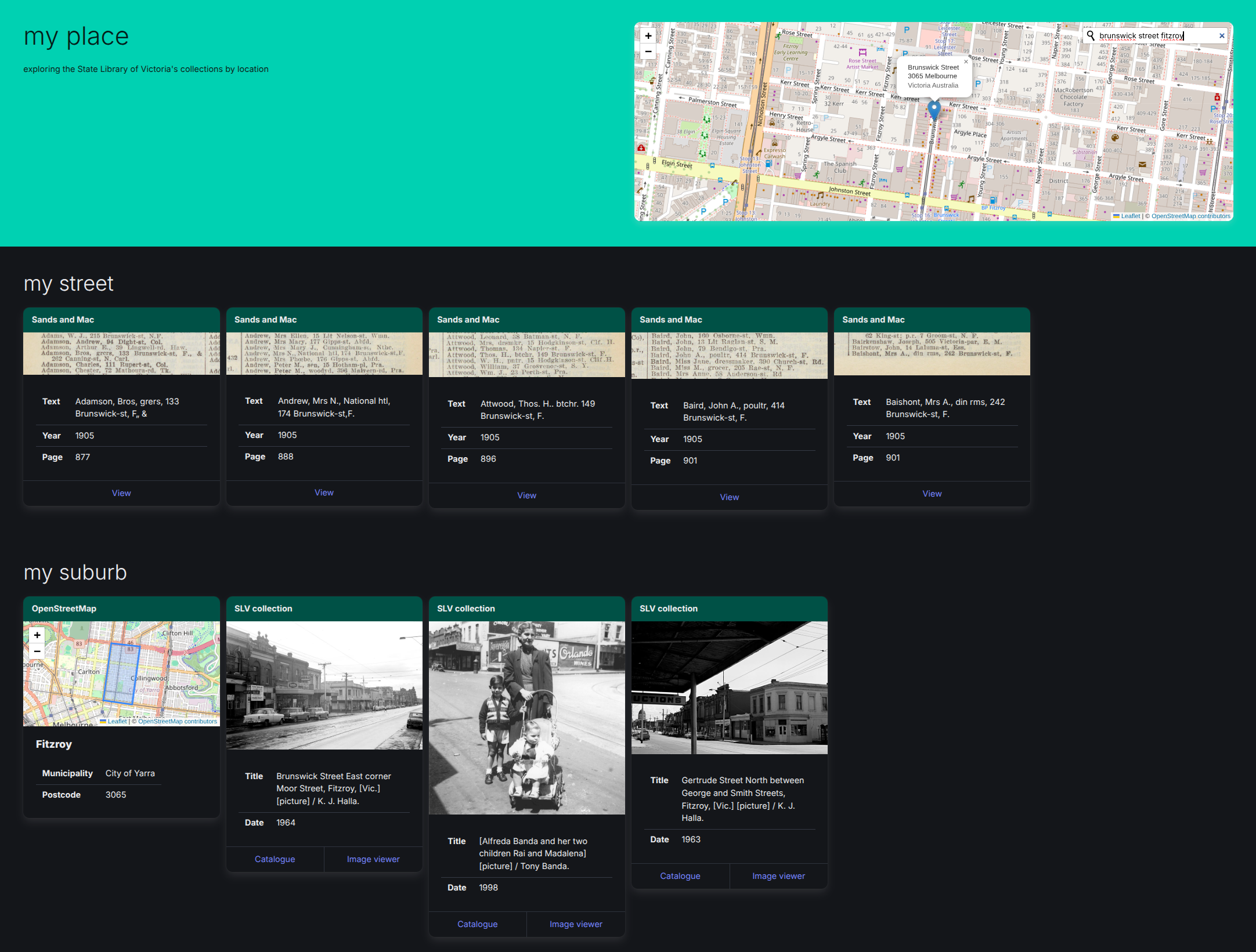Close the Brunswick Street map popup
Image resolution: width=1256 pixels, height=952 pixels.
click(x=966, y=61)
